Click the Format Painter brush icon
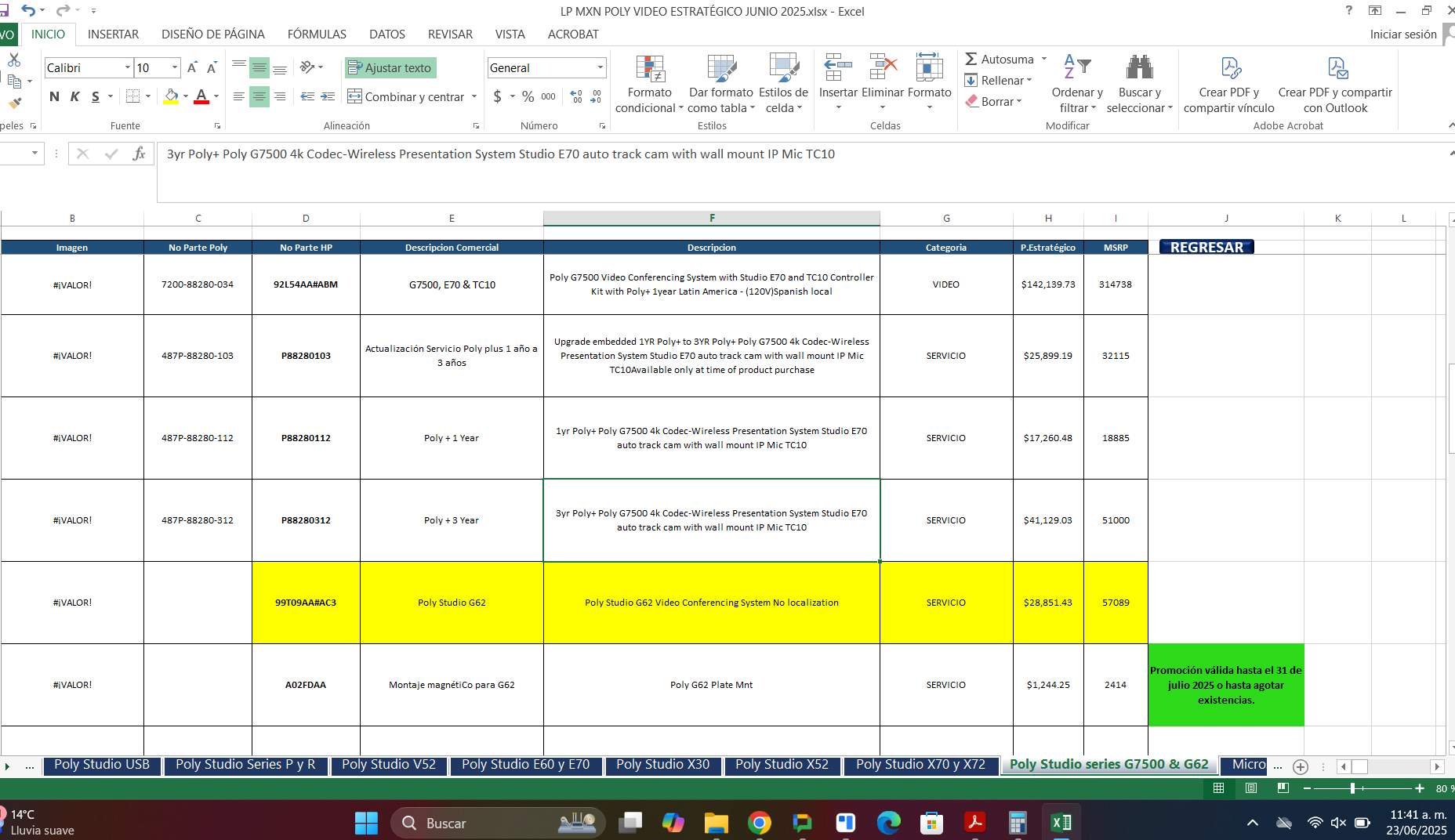The width and height of the screenshot is (1455, 840). (x=14, y=103)
